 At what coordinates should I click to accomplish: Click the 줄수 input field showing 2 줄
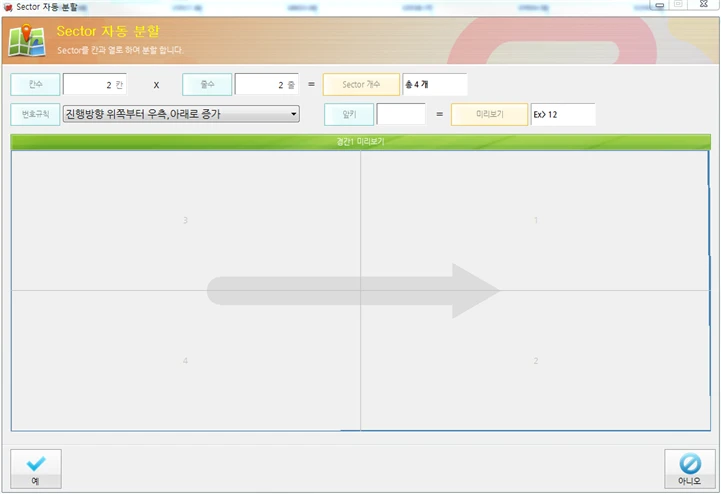click(266, 85)
